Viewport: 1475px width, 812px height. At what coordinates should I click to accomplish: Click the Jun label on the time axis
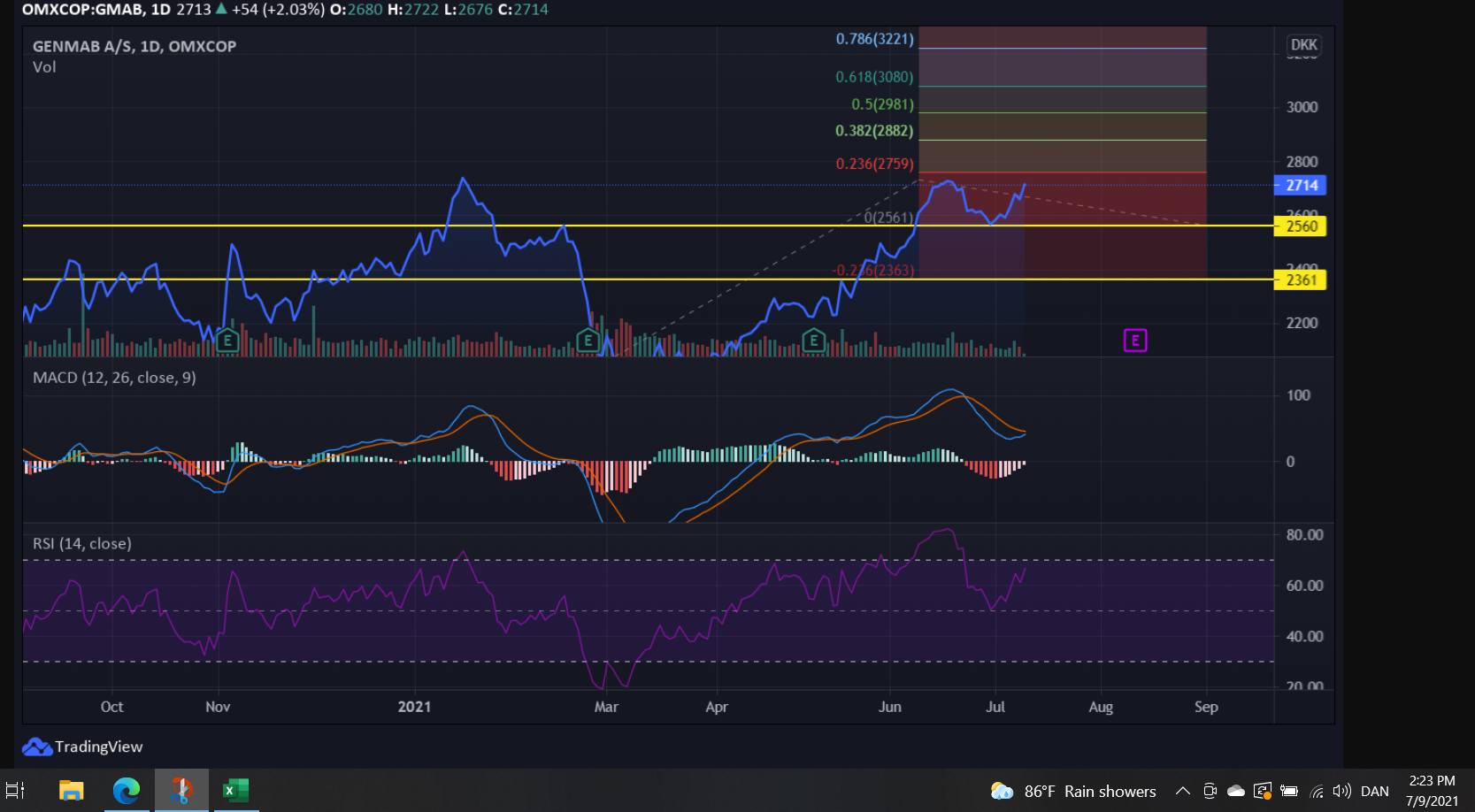(x=890, y=707)
